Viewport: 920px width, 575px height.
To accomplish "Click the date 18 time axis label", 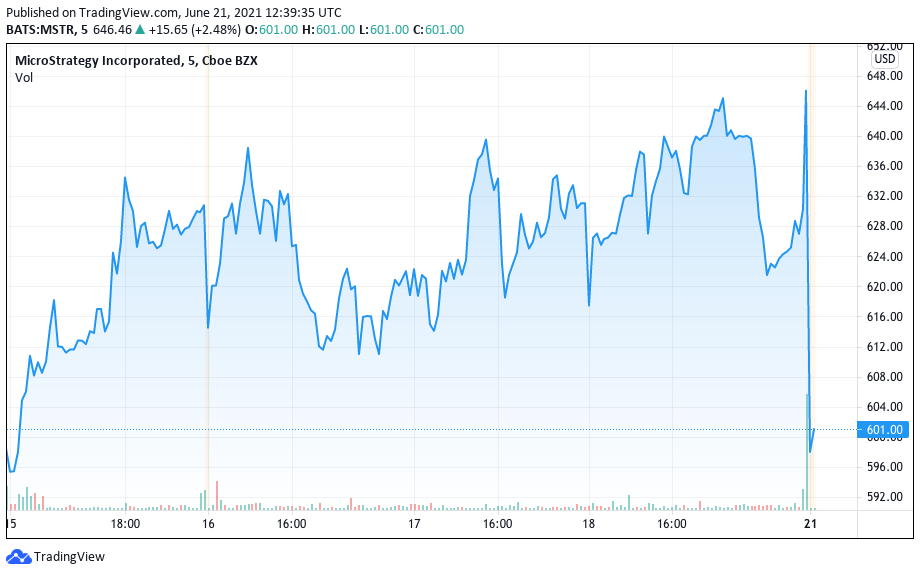I will coord(588,524).
